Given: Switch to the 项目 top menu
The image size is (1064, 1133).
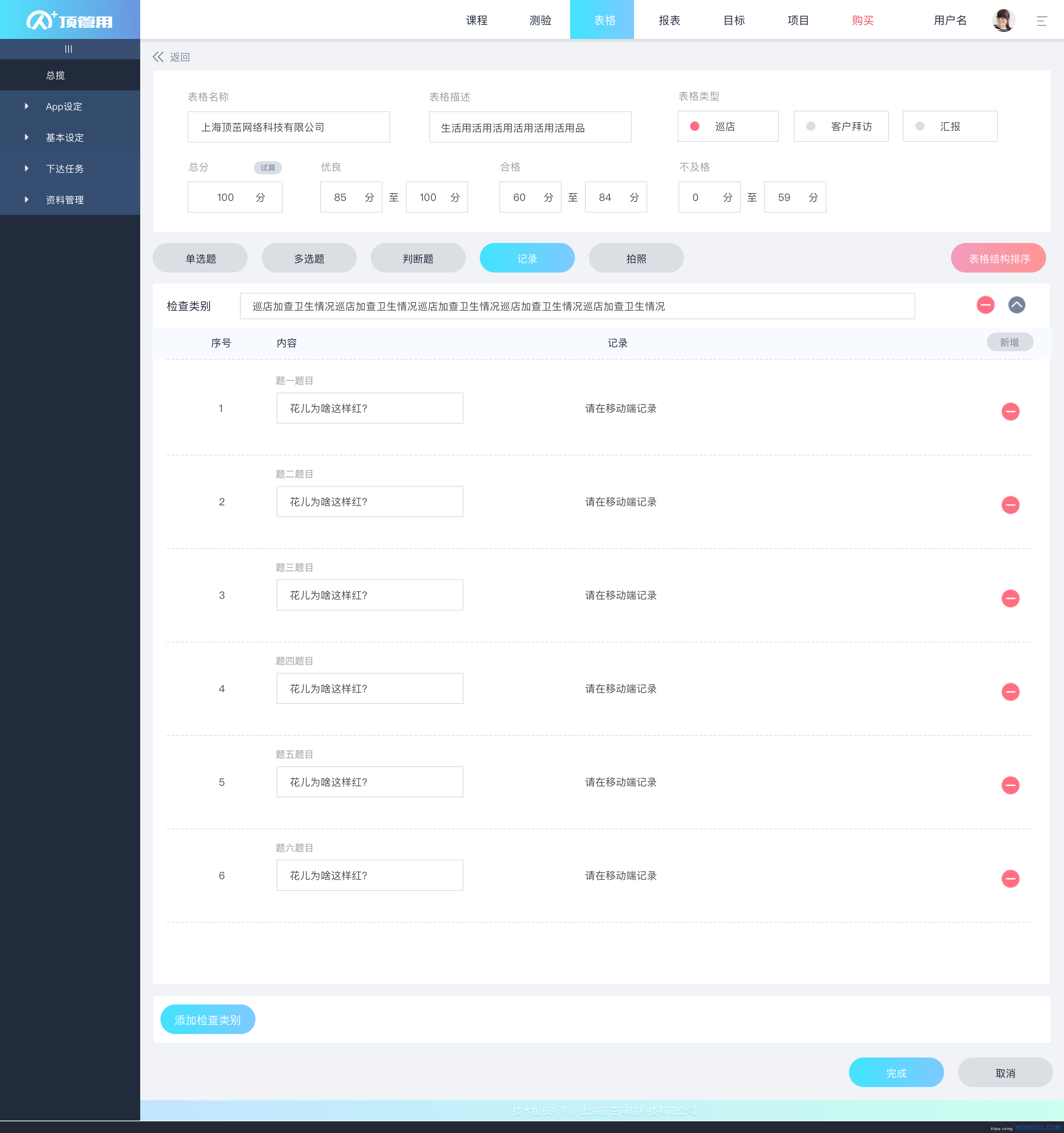Looking at the screenshot, I should [798, 20].
